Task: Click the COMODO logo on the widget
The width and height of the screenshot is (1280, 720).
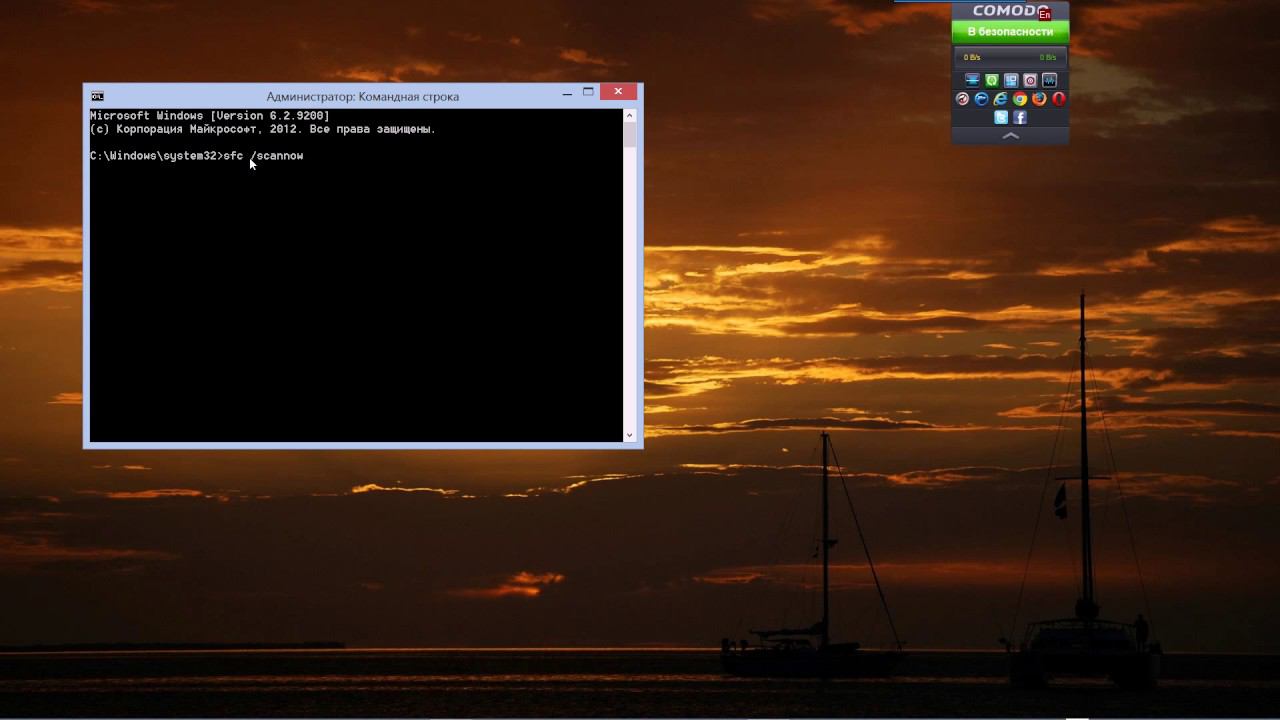Action: [1010, 11]
